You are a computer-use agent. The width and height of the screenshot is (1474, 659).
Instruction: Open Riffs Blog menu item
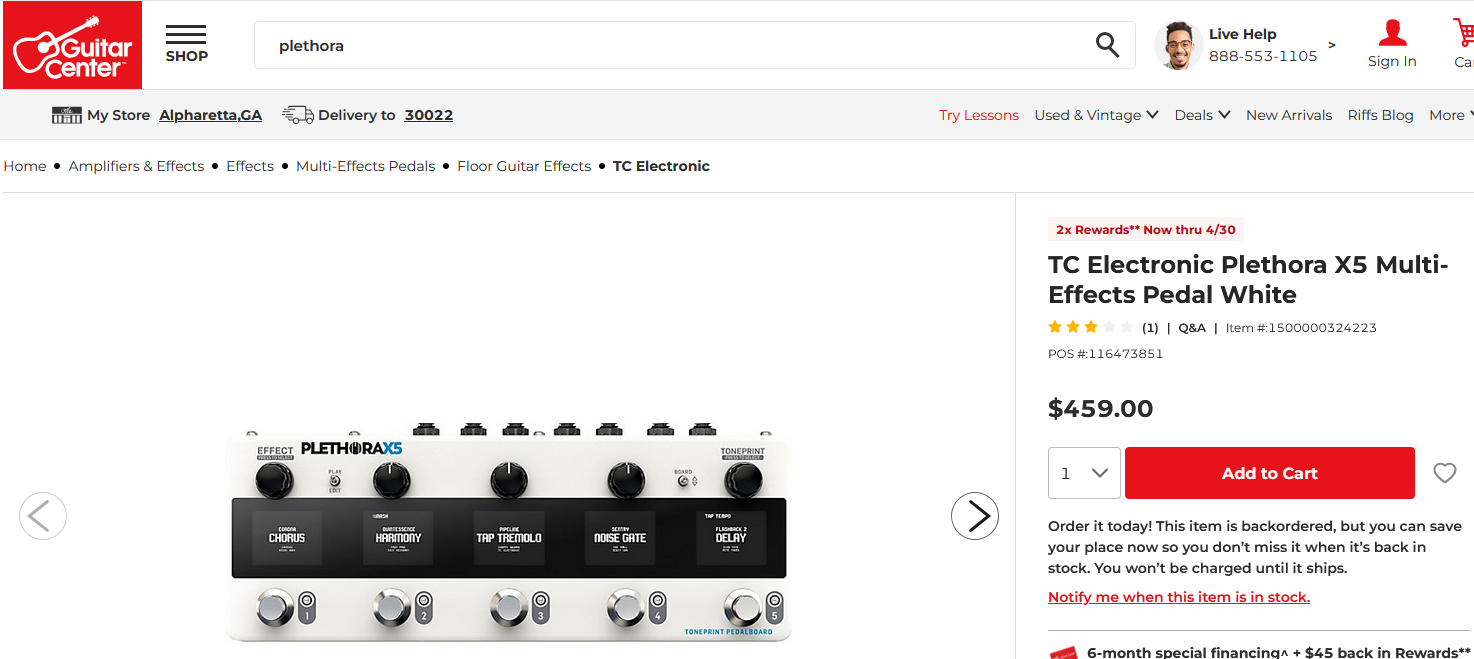[1380, 115]
